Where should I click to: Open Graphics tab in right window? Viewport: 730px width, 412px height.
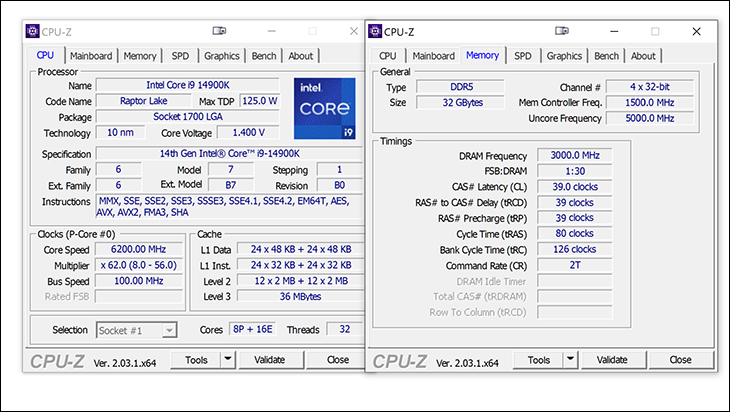[564, 56]
